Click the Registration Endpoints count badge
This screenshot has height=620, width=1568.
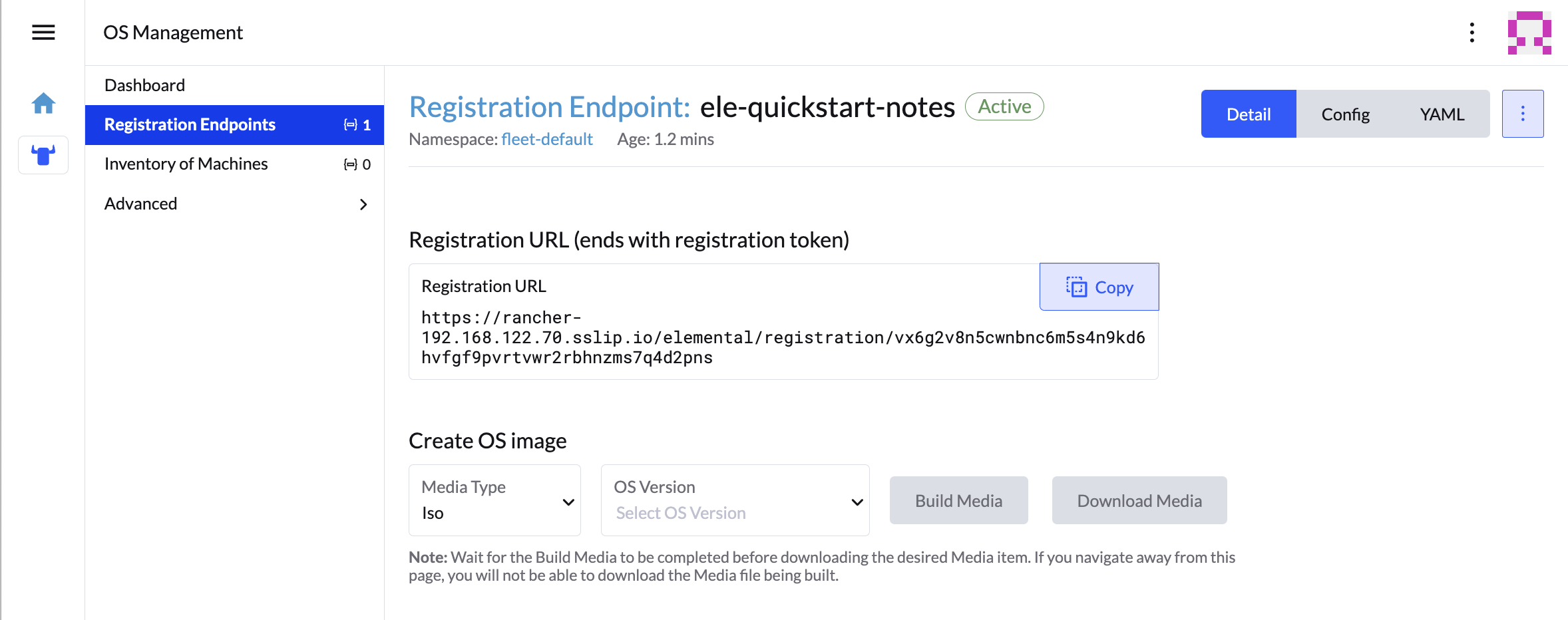coord(357,125)
